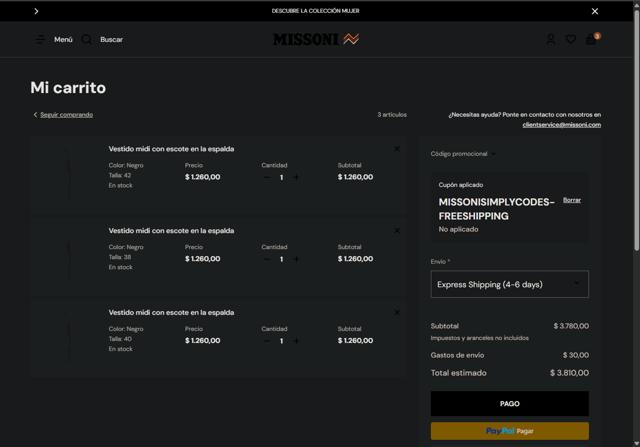Screen dimensions: 640x447
Task: Click the Seguir comprando link
Action: click(x=66, y=115)
